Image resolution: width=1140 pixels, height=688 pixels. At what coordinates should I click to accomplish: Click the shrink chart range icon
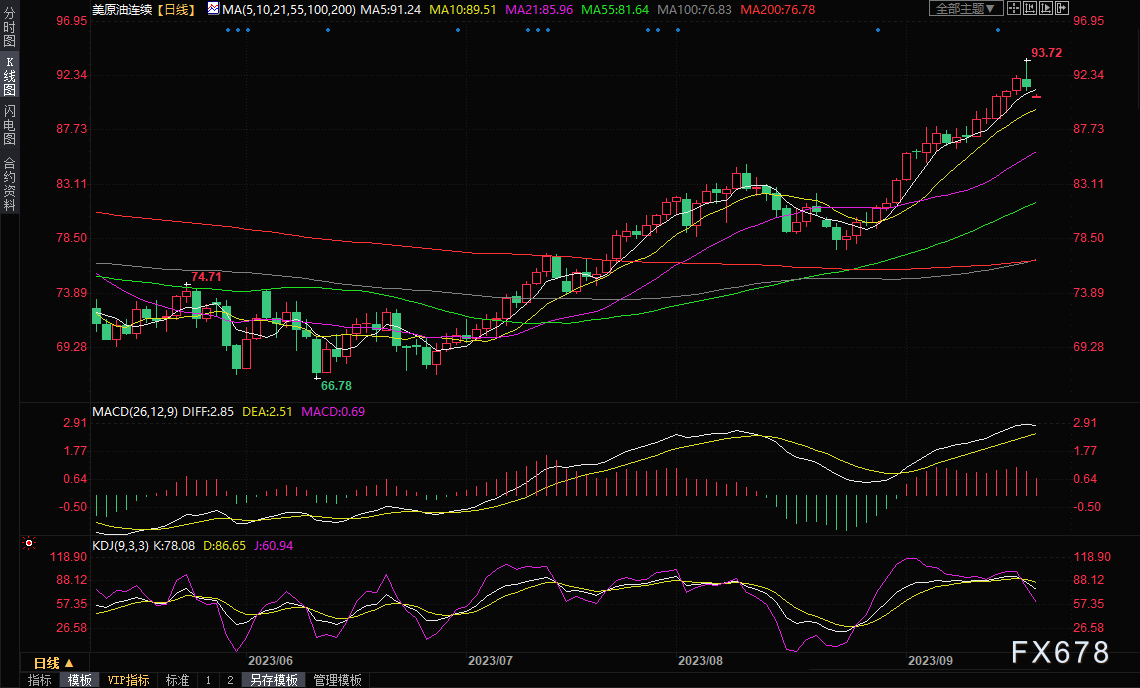click(1030, 8)
